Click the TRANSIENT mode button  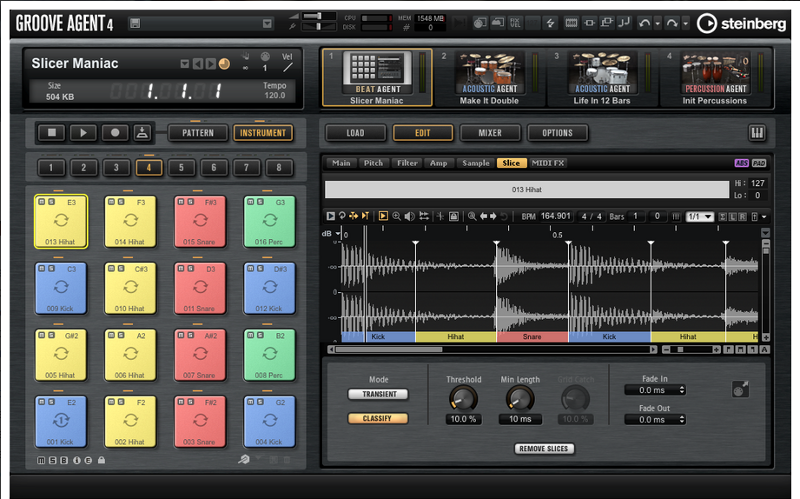(x=378, y=394)
